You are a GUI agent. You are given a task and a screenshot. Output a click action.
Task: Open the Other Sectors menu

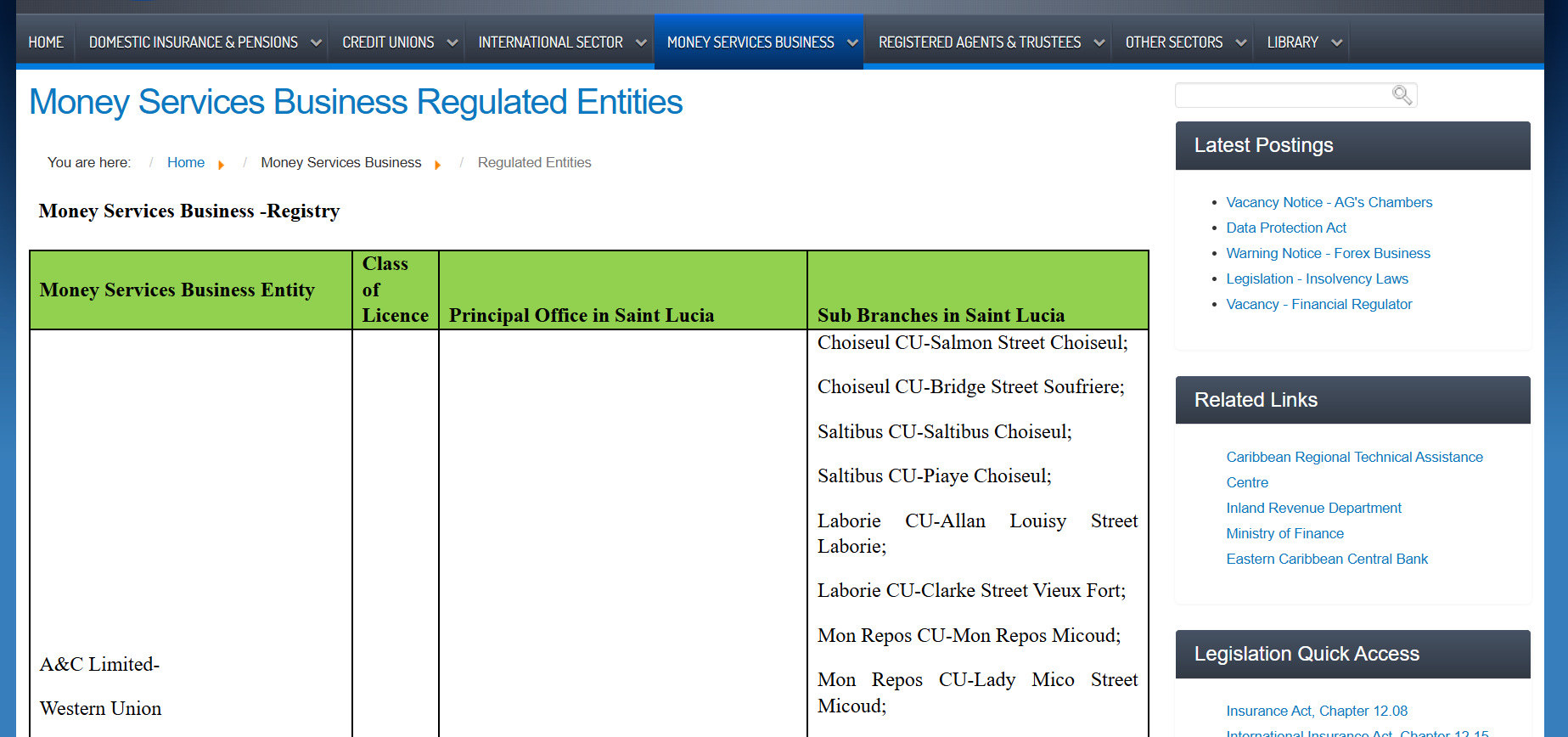1174,42
